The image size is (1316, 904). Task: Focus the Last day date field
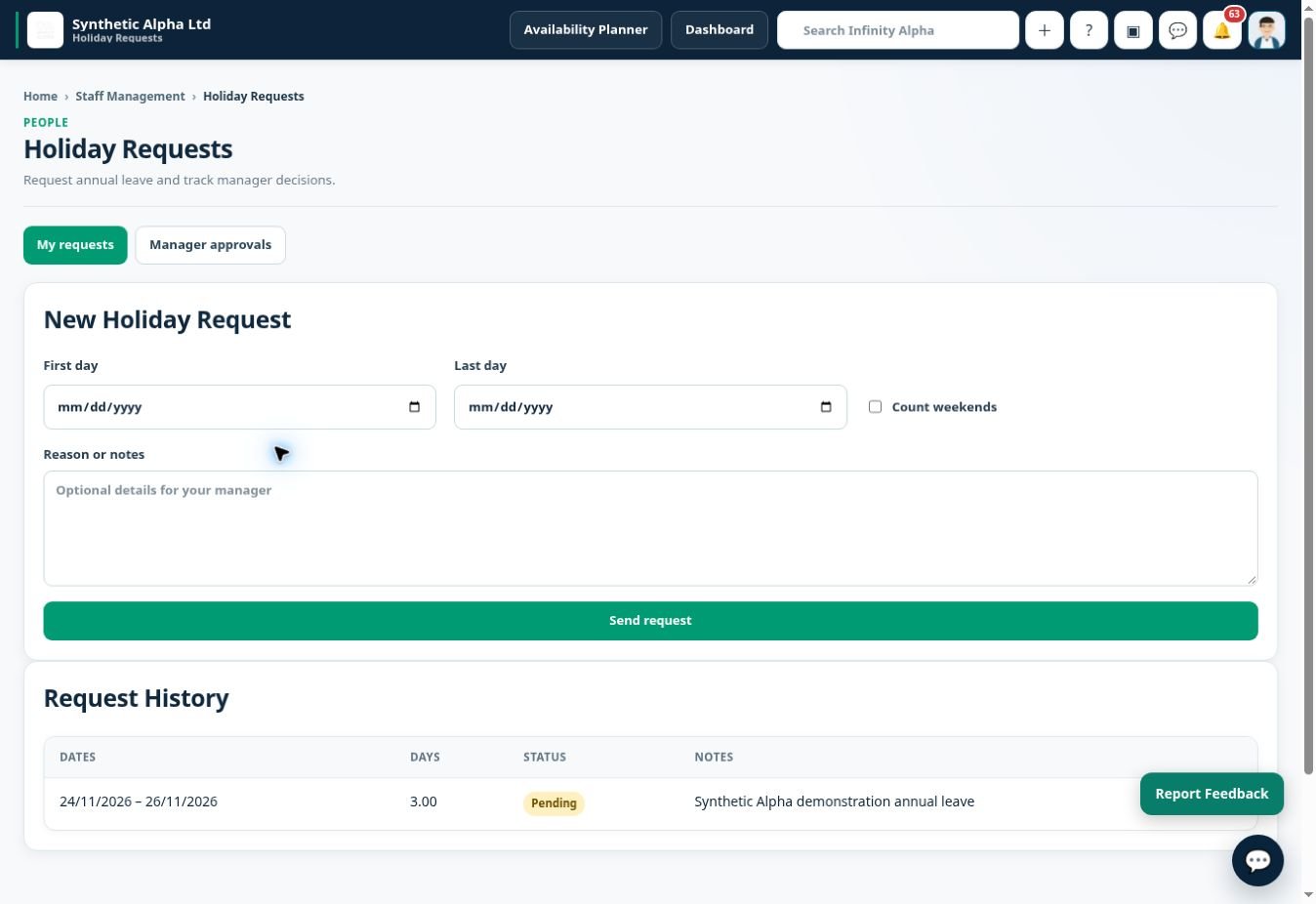pyautogui.click(x=650, y=407)
